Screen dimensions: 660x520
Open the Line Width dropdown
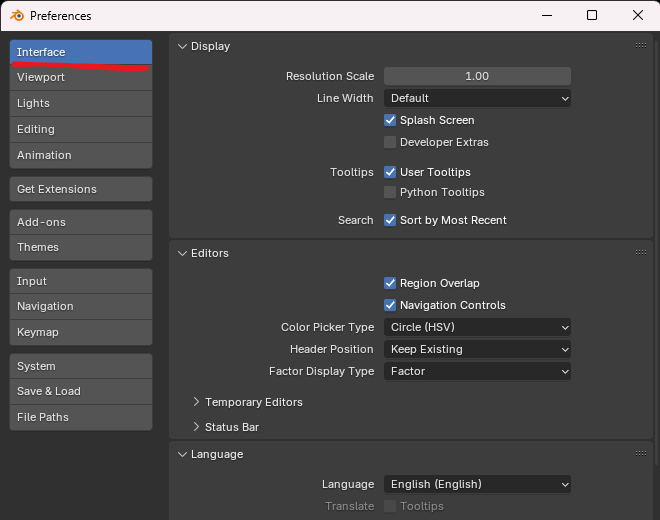click(477, 98)
